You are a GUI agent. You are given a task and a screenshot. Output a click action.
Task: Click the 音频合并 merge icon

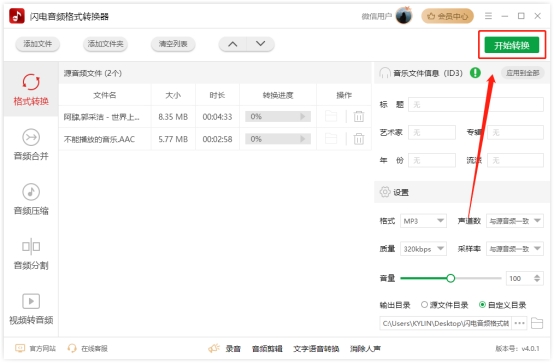coord(31,137)
